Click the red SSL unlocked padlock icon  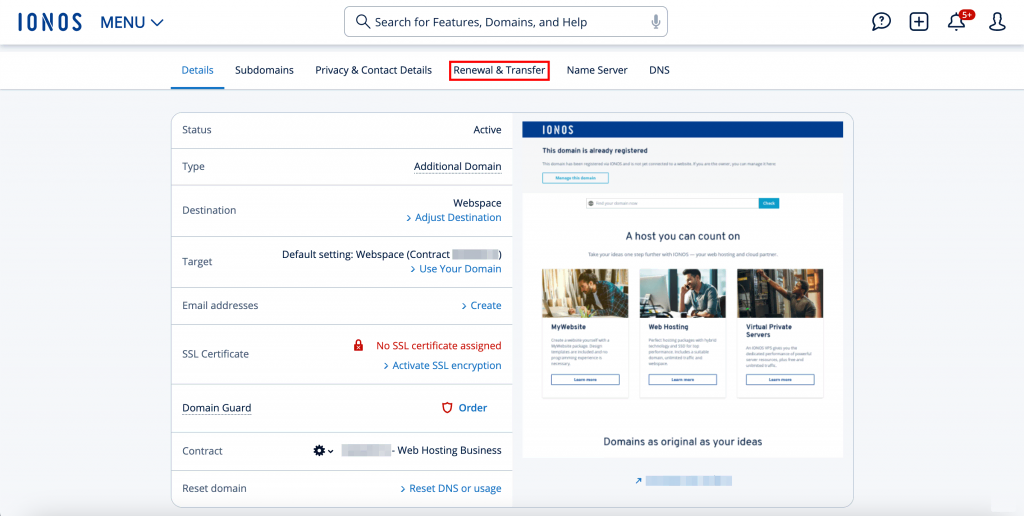pyautogui.click(x=359, y=346)
